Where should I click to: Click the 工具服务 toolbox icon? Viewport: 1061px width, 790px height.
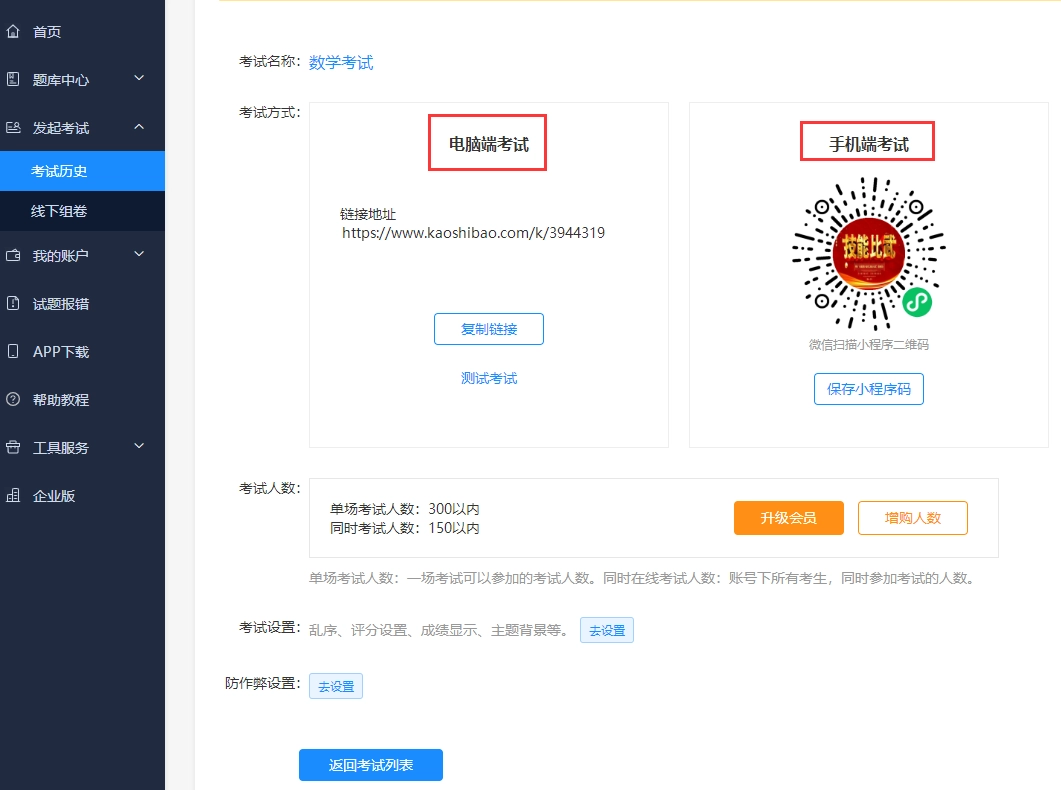13,447
